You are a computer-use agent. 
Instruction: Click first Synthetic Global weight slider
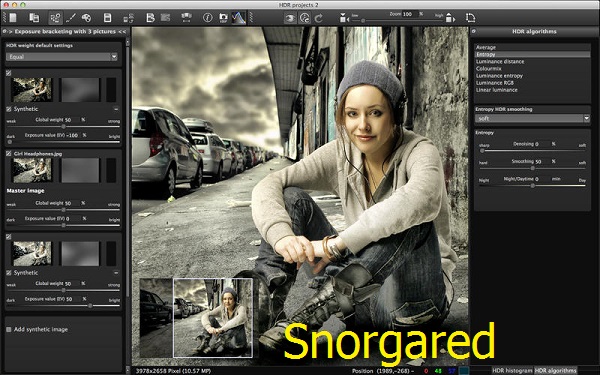coord(63,126)
